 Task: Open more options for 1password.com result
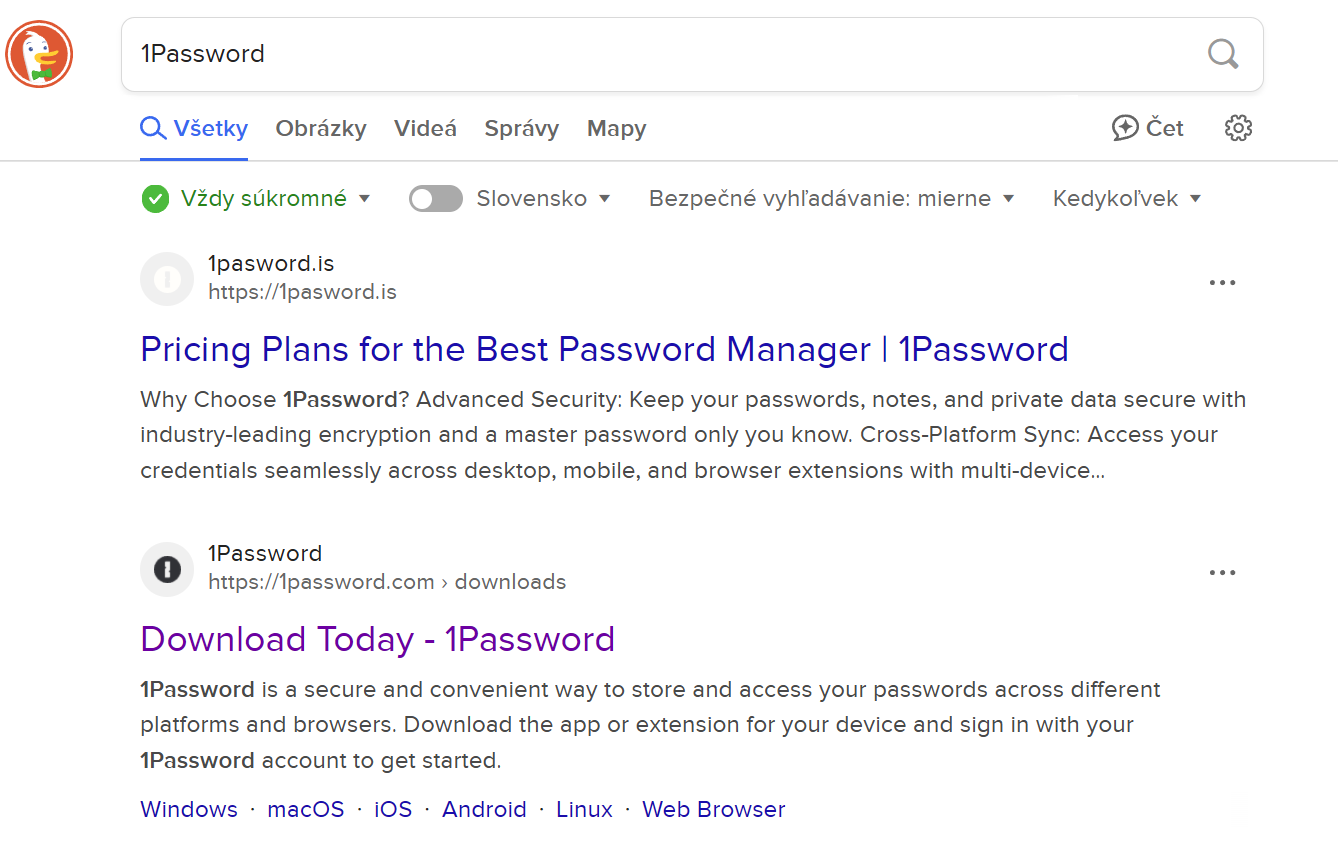[x=1222, y=573]
